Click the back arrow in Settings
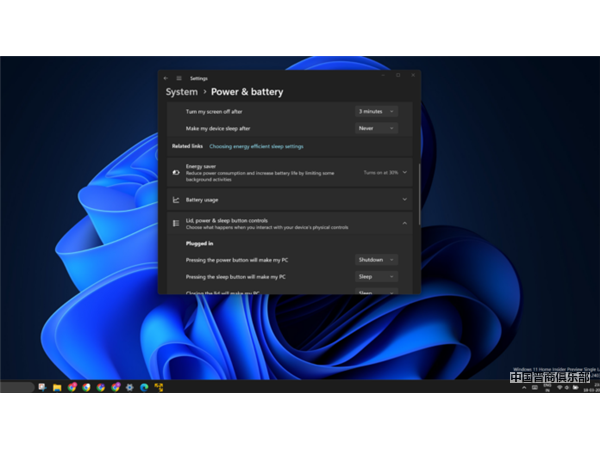 (167, 77)
